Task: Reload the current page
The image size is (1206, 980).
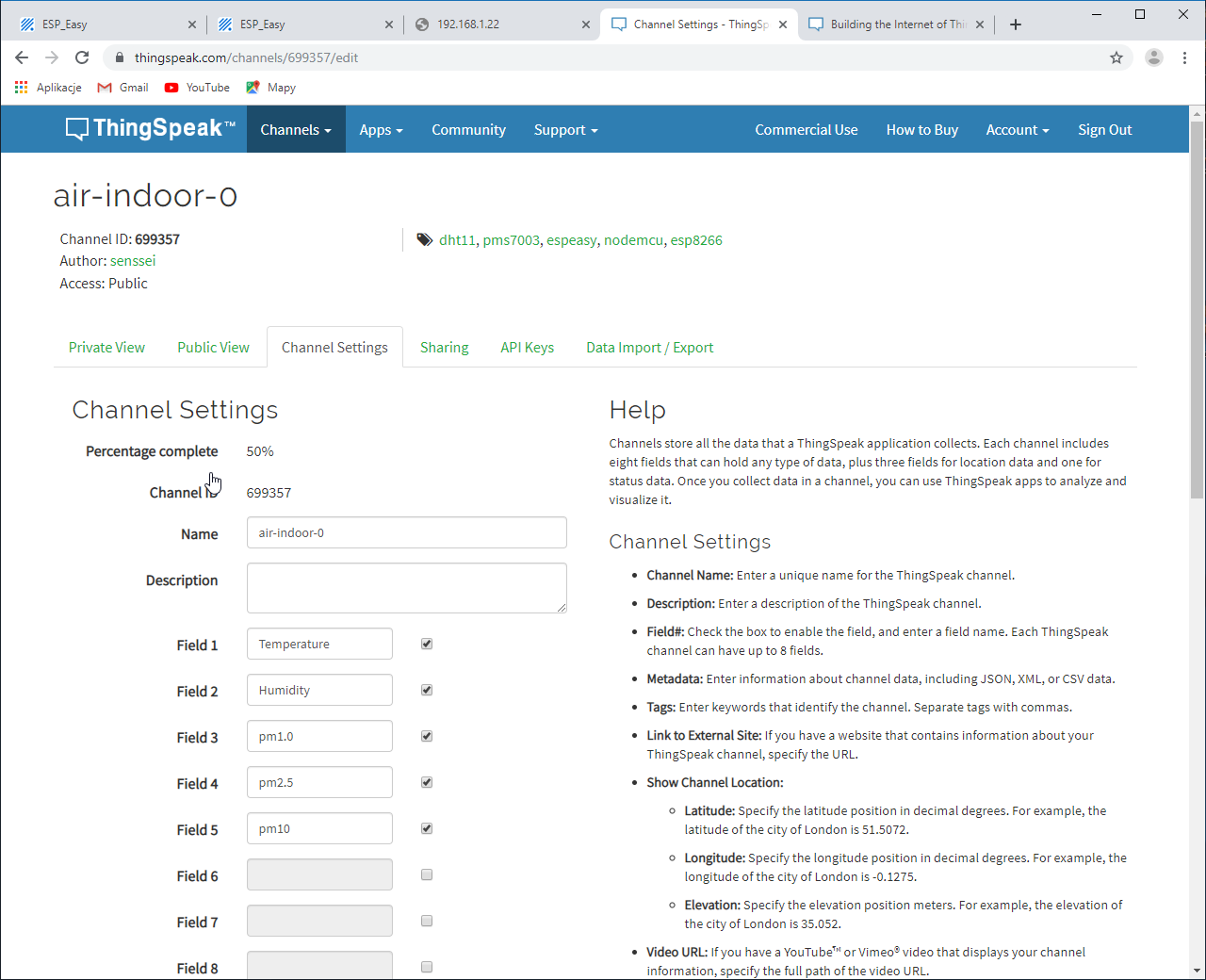Action: coord(82,57)
